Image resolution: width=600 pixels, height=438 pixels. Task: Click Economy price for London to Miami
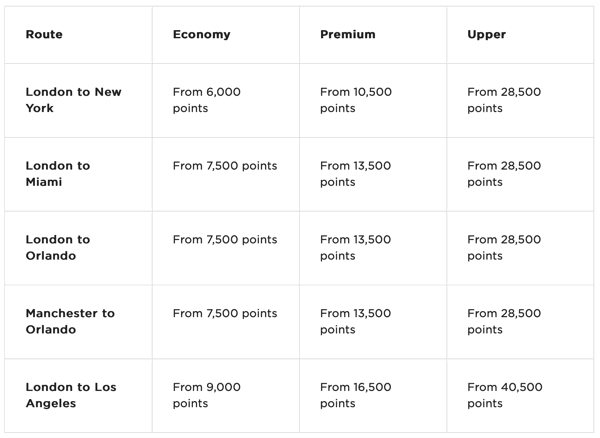pos(225,166)
